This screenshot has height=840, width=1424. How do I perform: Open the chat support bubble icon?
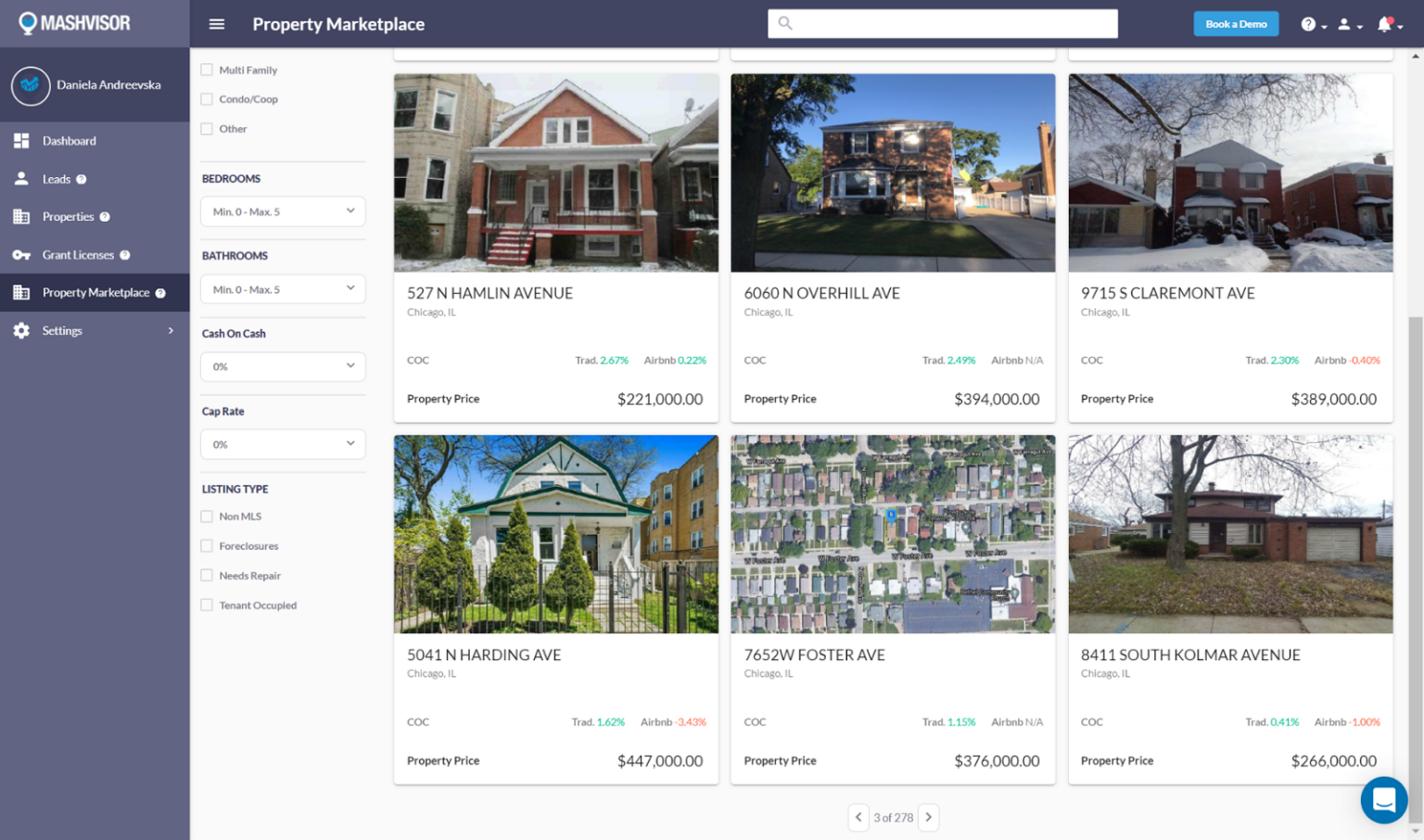[1383, 799]
